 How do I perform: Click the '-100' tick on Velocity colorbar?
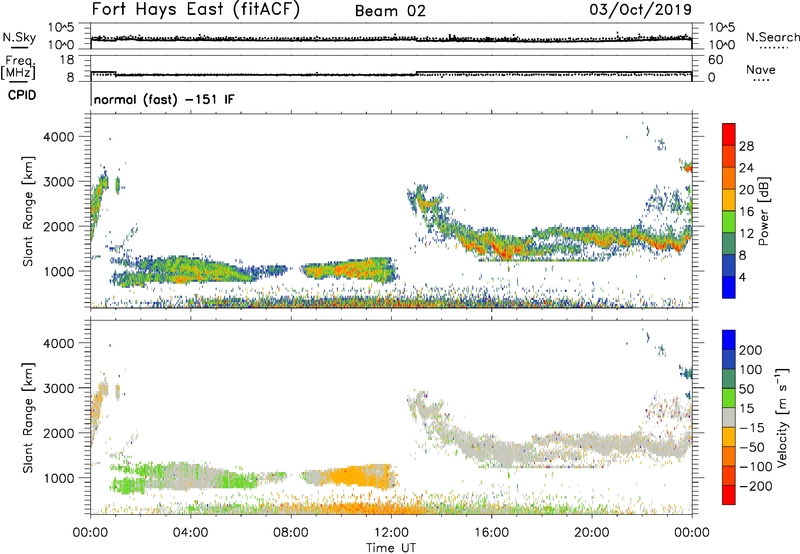pyautogui.click(x=755, y=467)
